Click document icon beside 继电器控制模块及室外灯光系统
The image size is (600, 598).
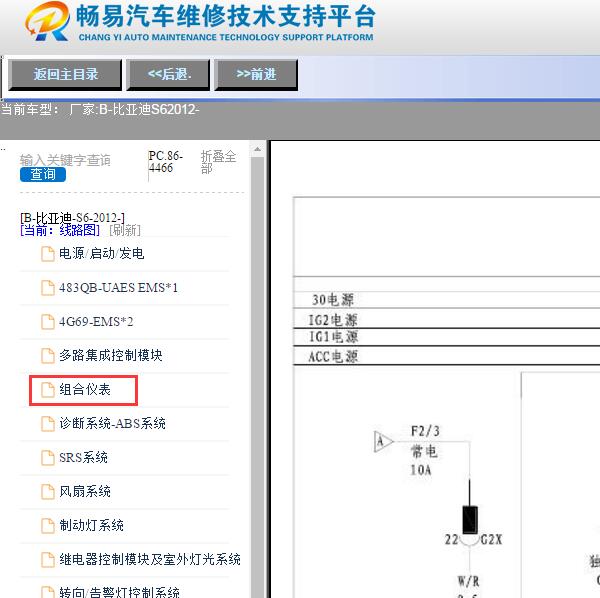click(48, 560)
